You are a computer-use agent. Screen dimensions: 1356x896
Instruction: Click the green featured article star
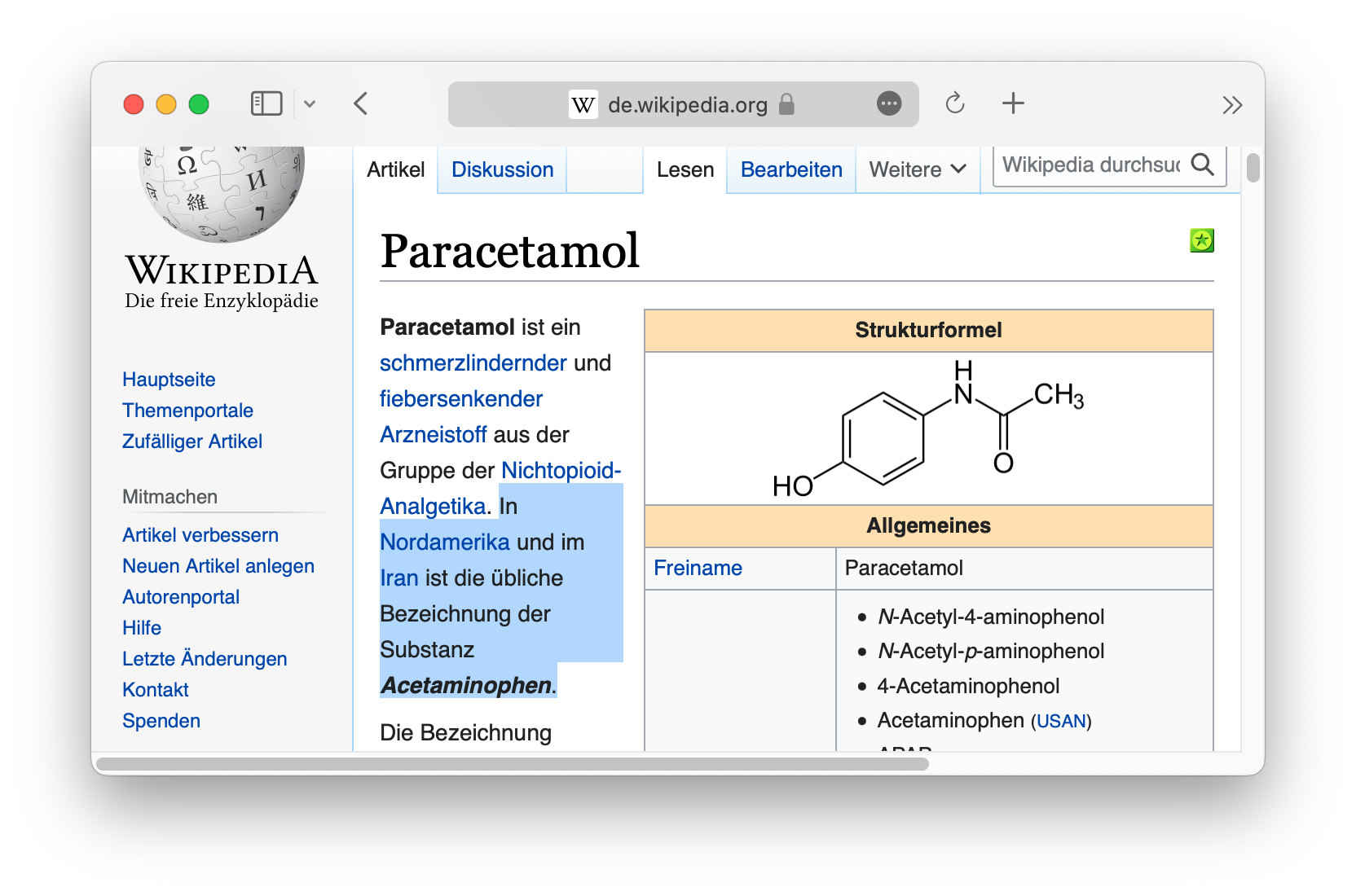point(1202,240)
